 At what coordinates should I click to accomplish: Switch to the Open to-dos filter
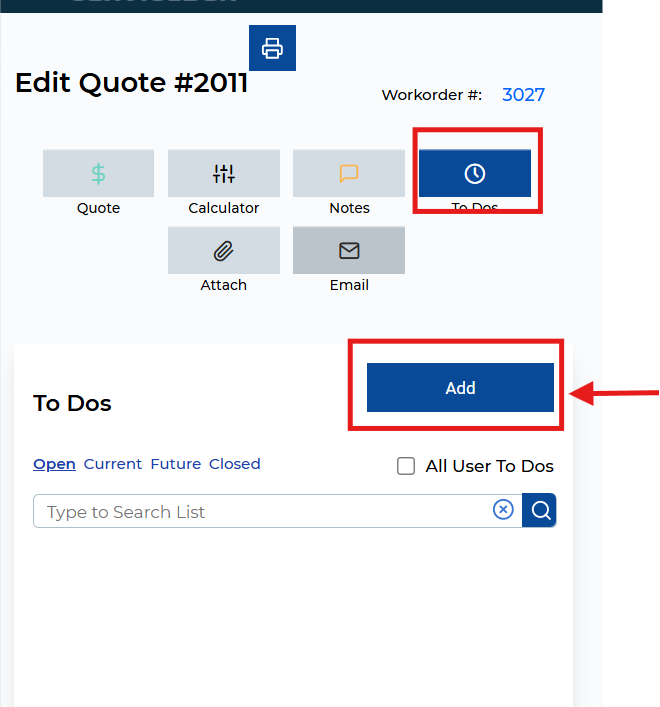pos(54,464)
